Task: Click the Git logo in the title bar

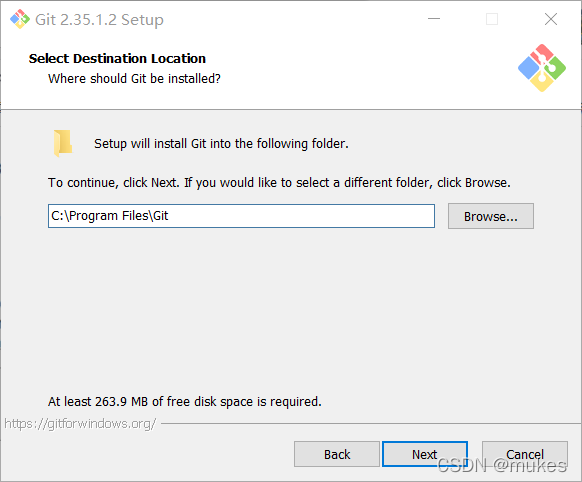Action: [x=20, y=19]
